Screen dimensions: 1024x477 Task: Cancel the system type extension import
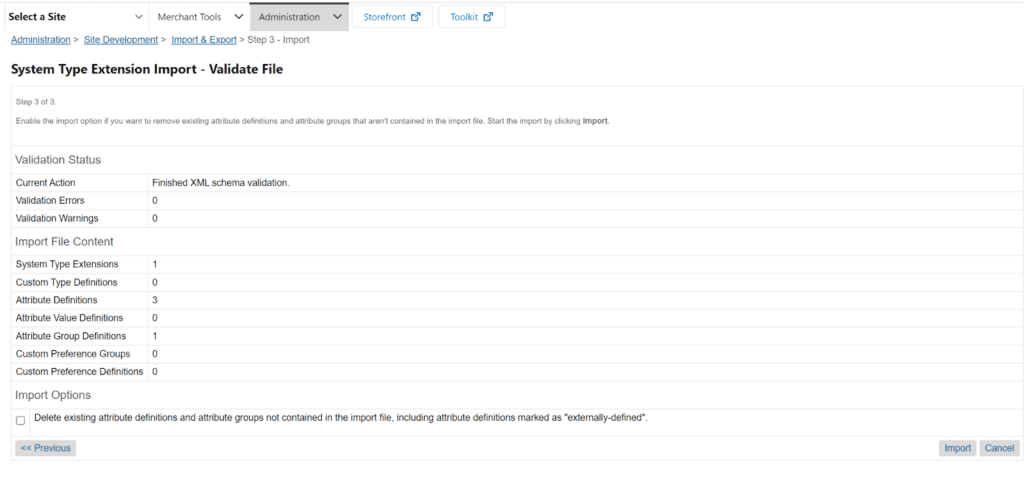(x=999, y=448)
